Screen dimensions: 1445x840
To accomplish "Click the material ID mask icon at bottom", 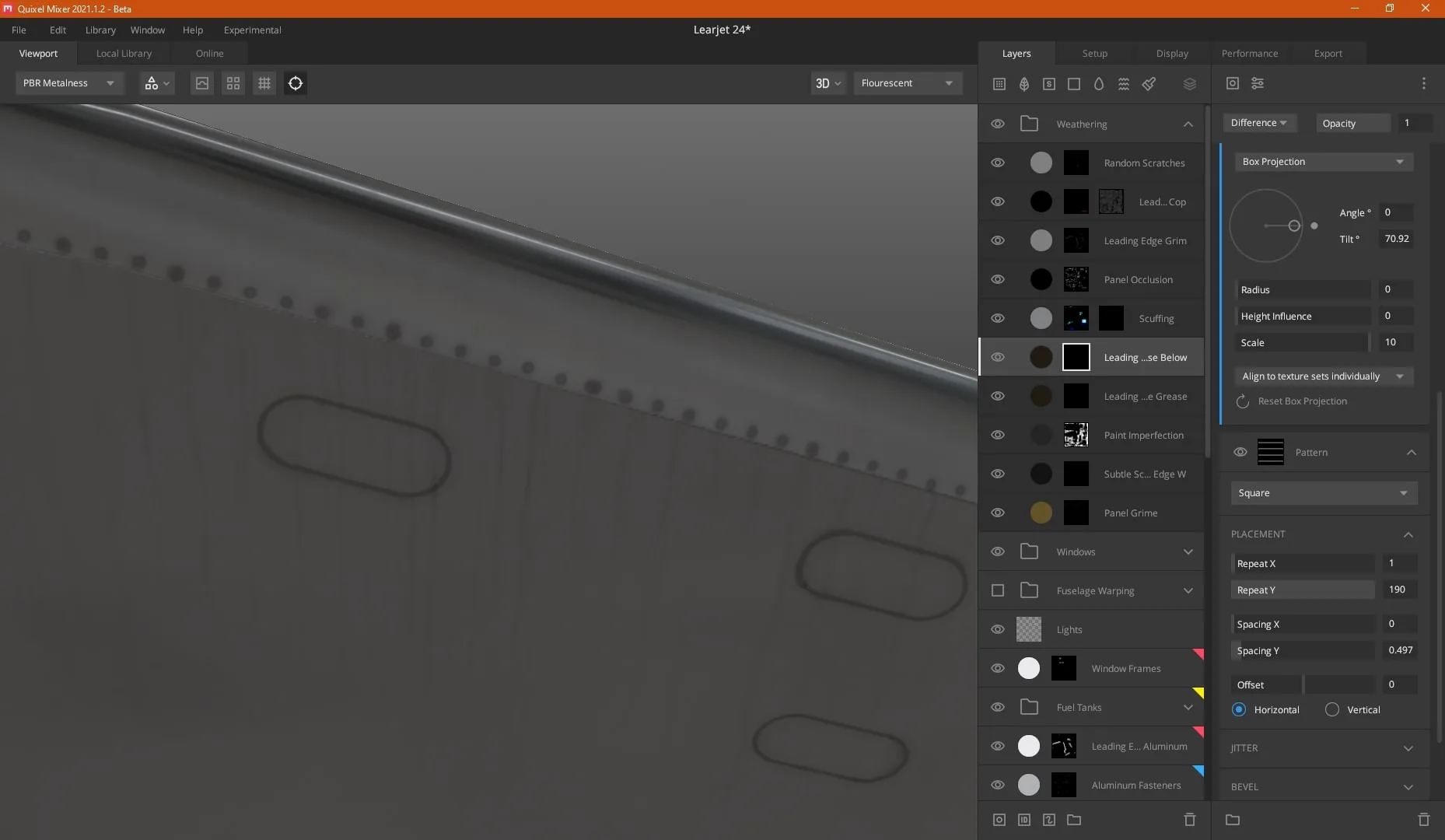I will pos(1024,820).
